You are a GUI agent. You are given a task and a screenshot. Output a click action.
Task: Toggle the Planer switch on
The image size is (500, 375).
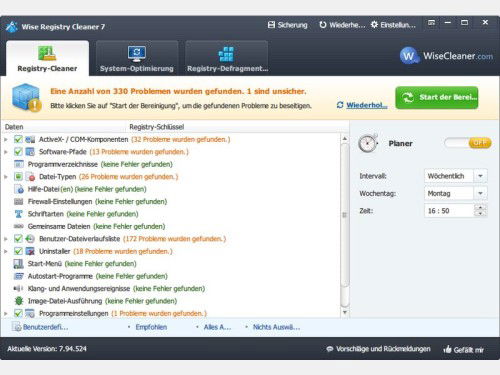tap(468, 143)
